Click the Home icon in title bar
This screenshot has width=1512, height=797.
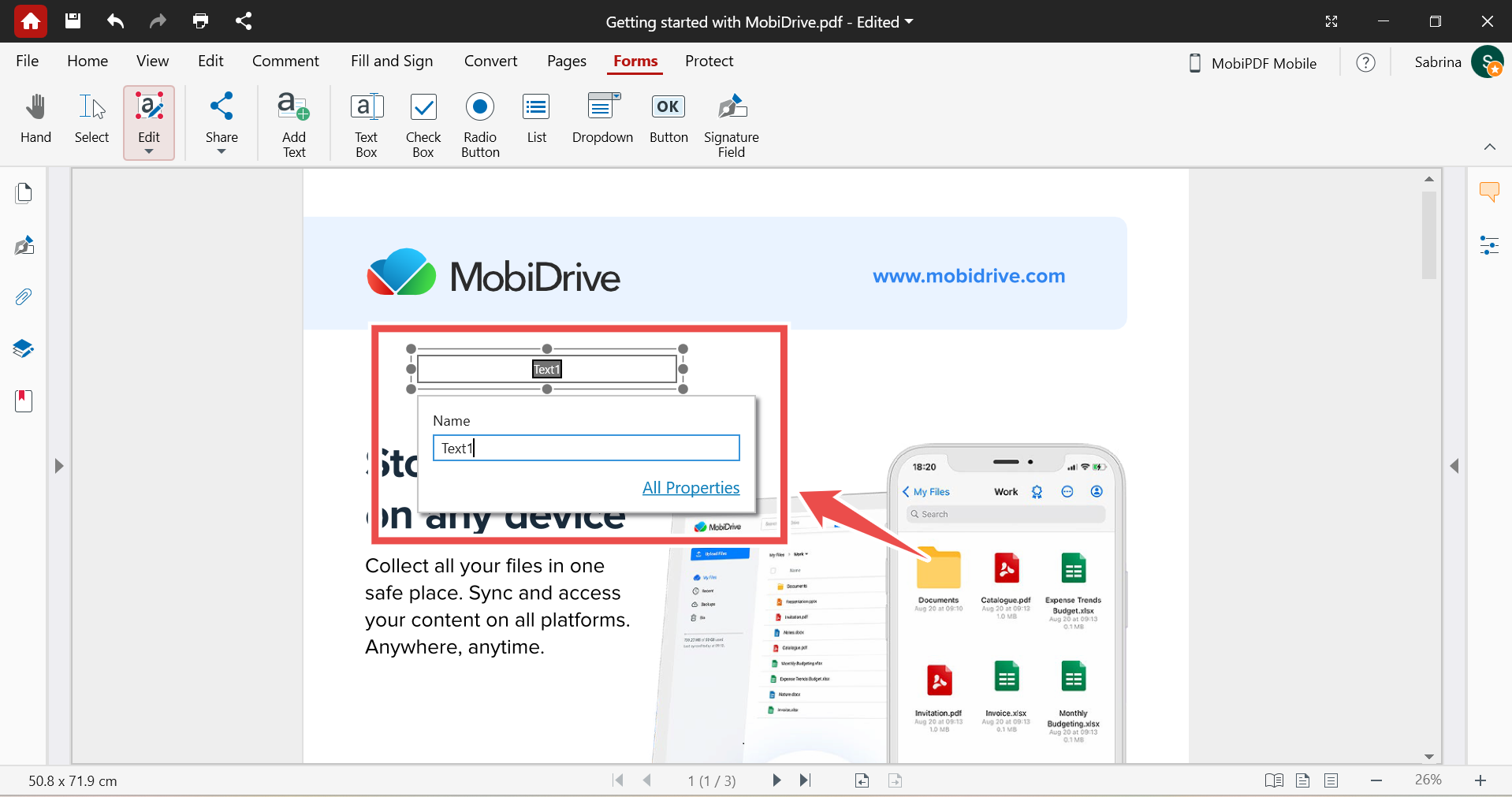click(x=31, y=21)
